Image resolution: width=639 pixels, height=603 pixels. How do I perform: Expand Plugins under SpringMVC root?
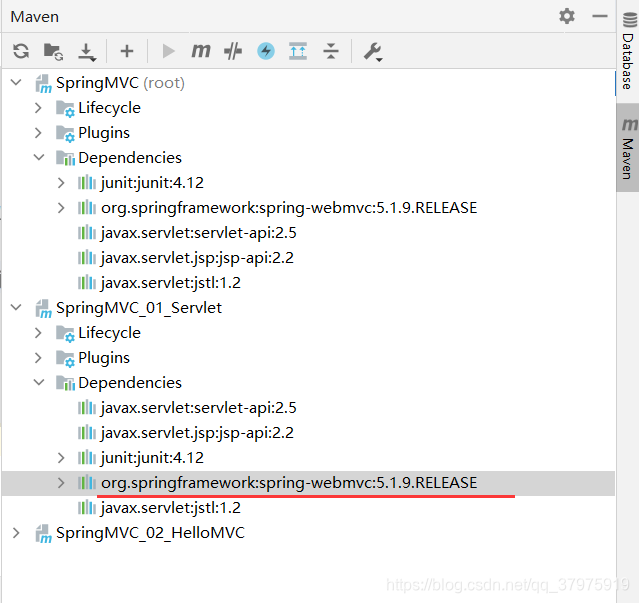38,133
